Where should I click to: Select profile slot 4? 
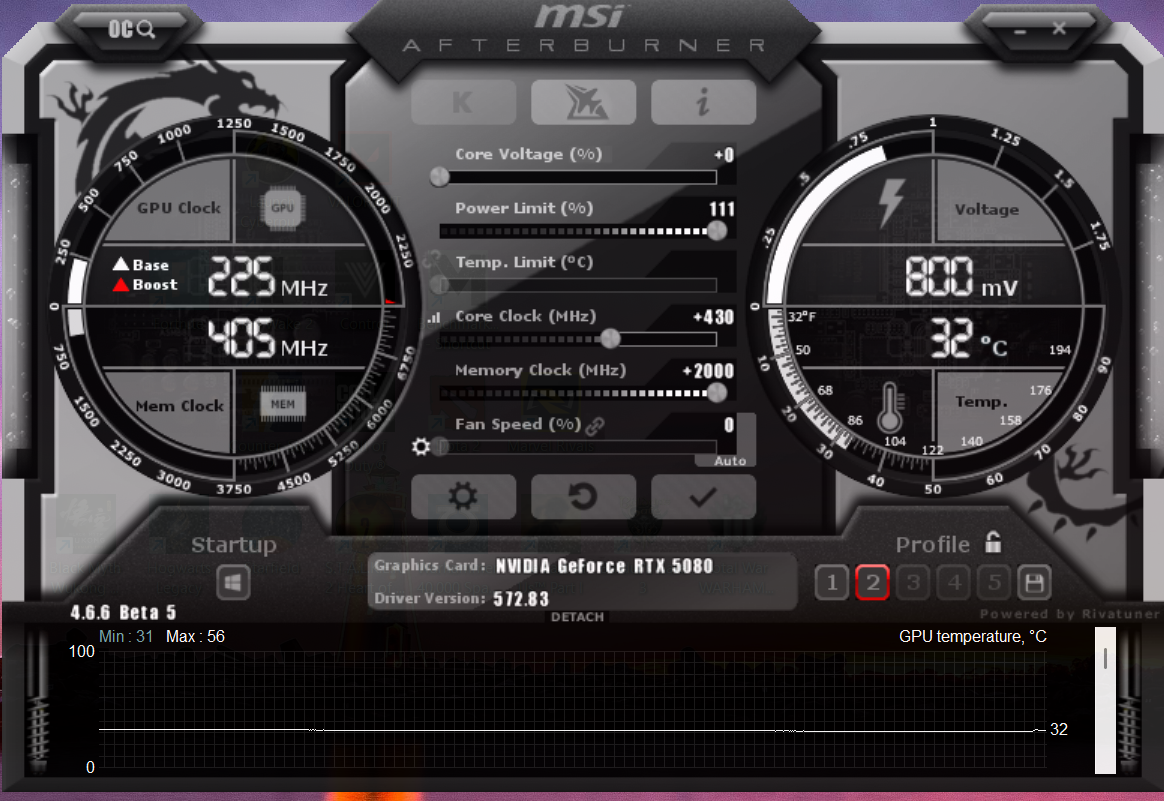[954, 583]
